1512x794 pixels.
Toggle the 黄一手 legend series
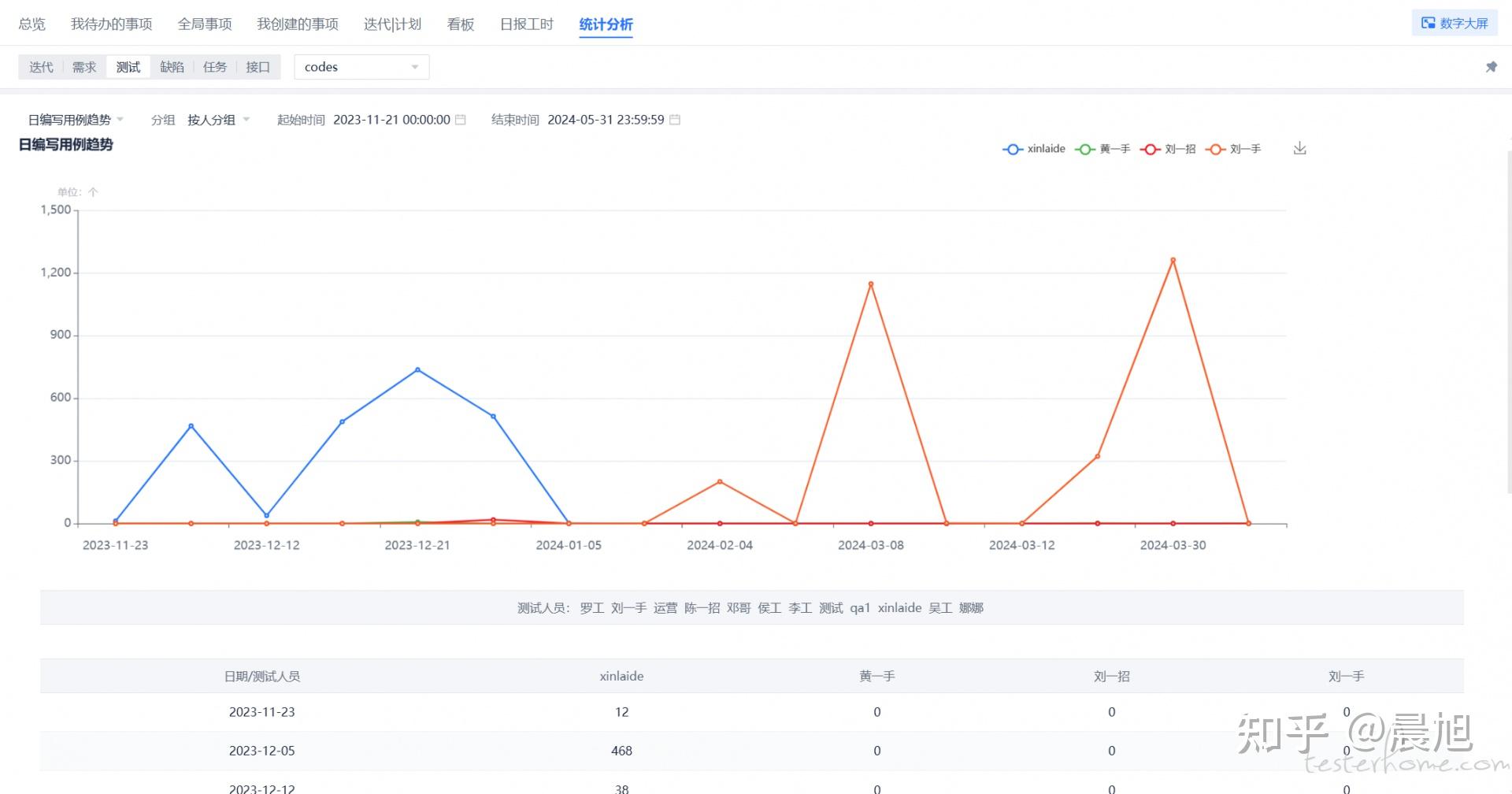point(1102,149)
